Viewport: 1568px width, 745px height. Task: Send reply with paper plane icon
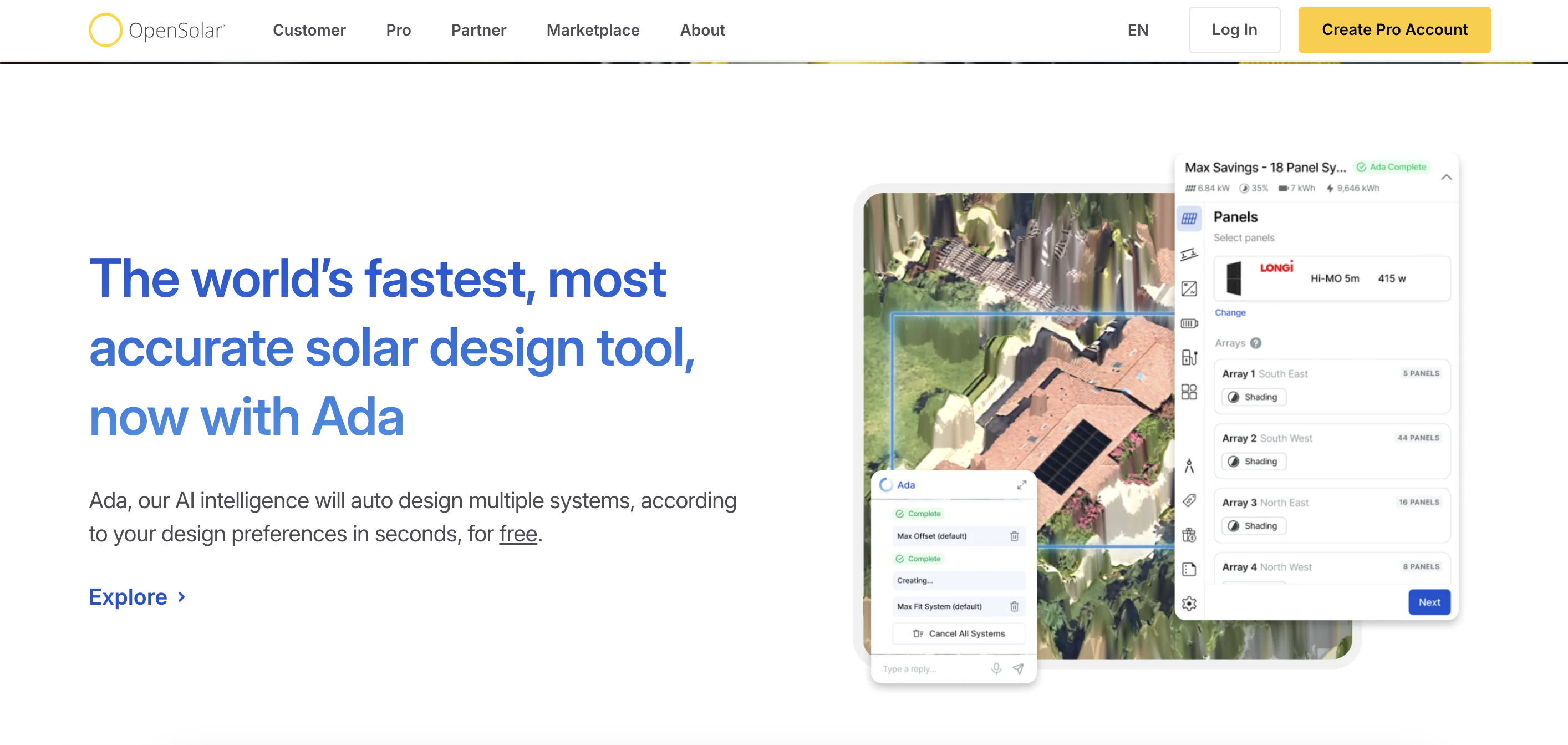tap(1018, 668)
